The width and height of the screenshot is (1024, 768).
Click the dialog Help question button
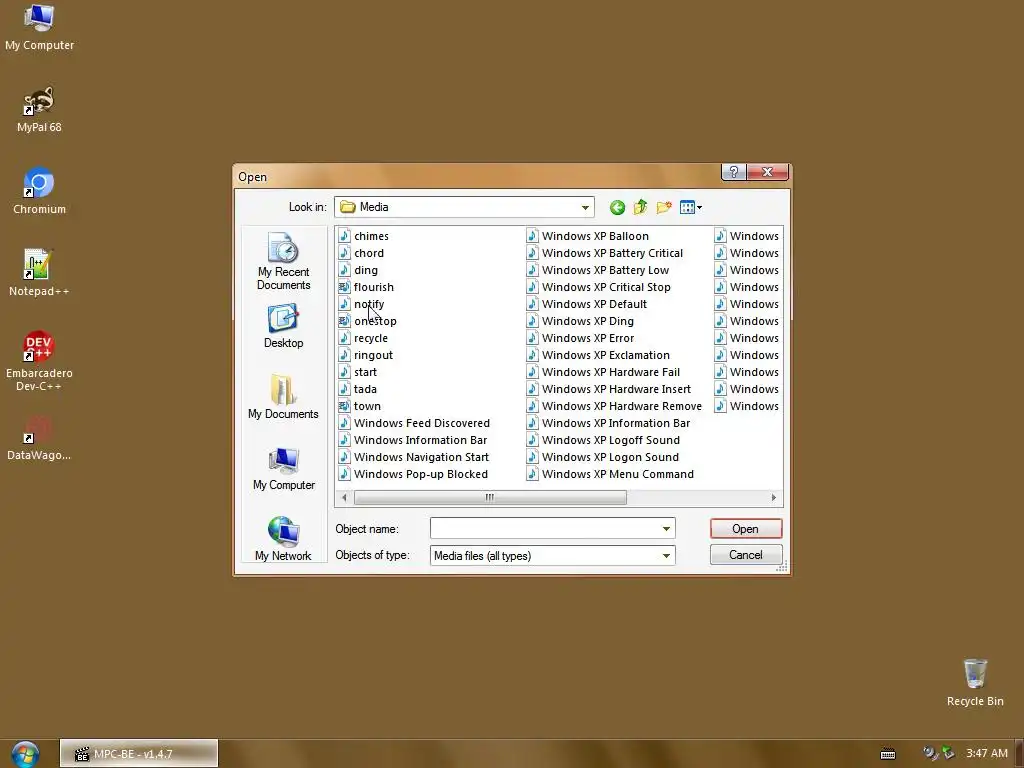click(x=733, y=172)
